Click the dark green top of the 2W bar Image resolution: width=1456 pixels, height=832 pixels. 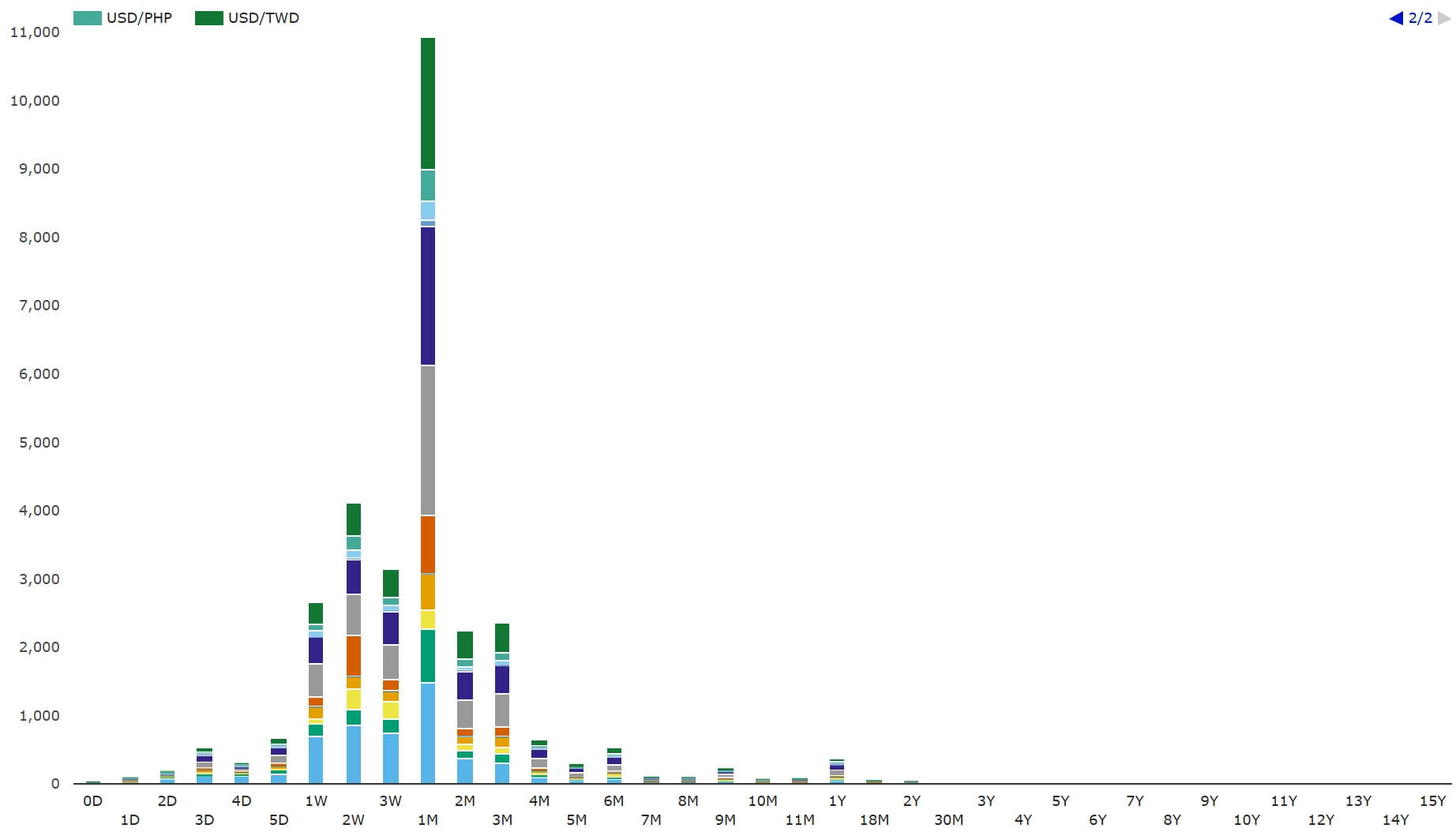pos(353,519)
